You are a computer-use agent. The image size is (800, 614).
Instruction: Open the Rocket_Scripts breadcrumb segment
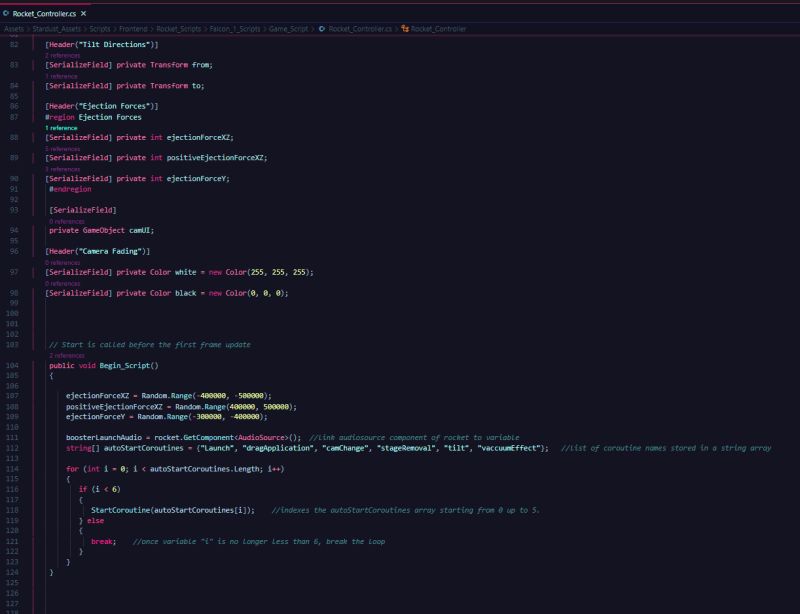(x=179, y=29)
